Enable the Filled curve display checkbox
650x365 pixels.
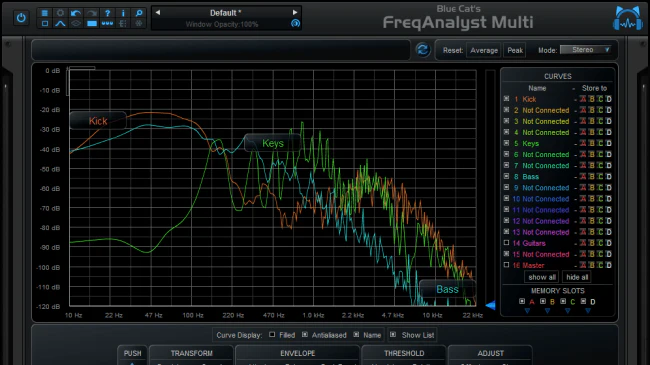[272, 334]
